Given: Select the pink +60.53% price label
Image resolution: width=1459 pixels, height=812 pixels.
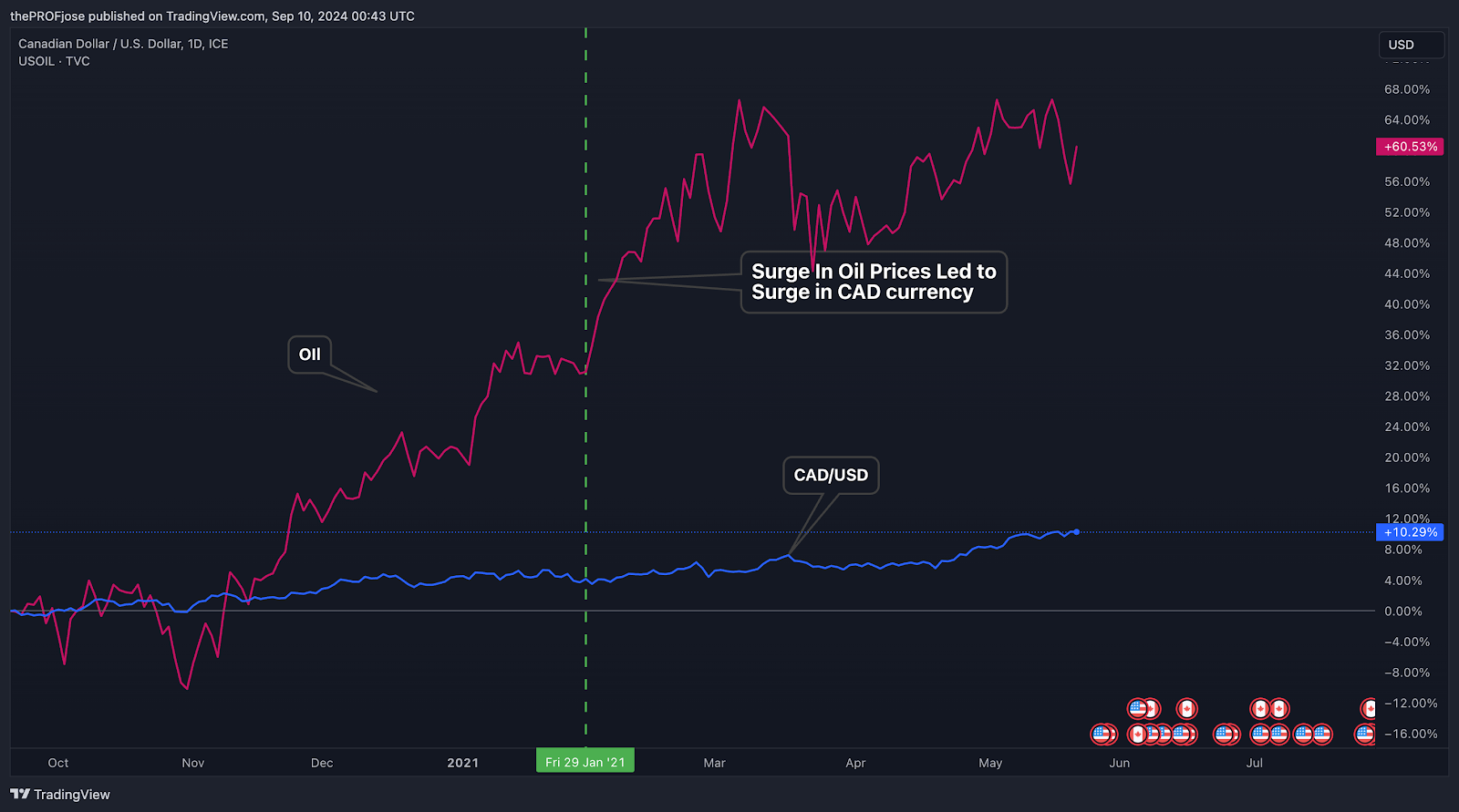Looking at the screenshot, I should coord(1410,147).
